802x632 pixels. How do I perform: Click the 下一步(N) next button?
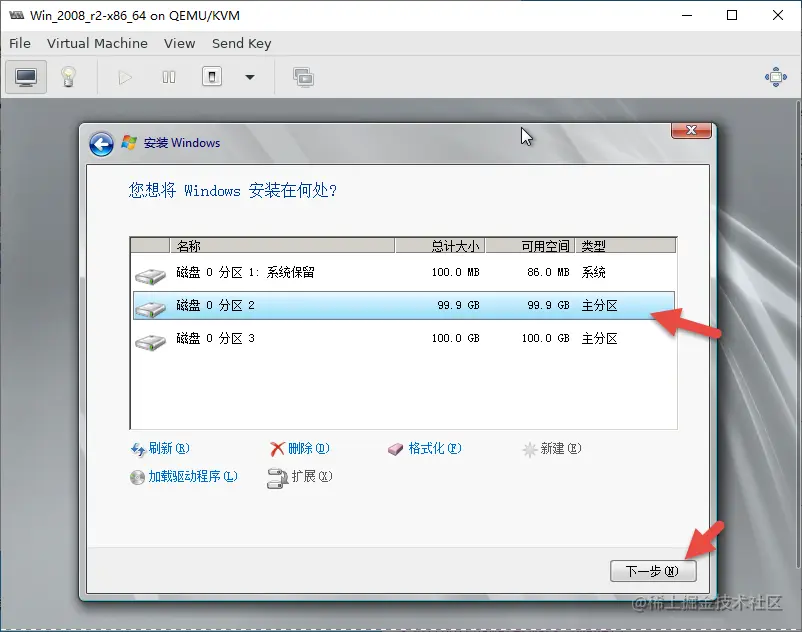pyautogui.click(x=653, y=571)
